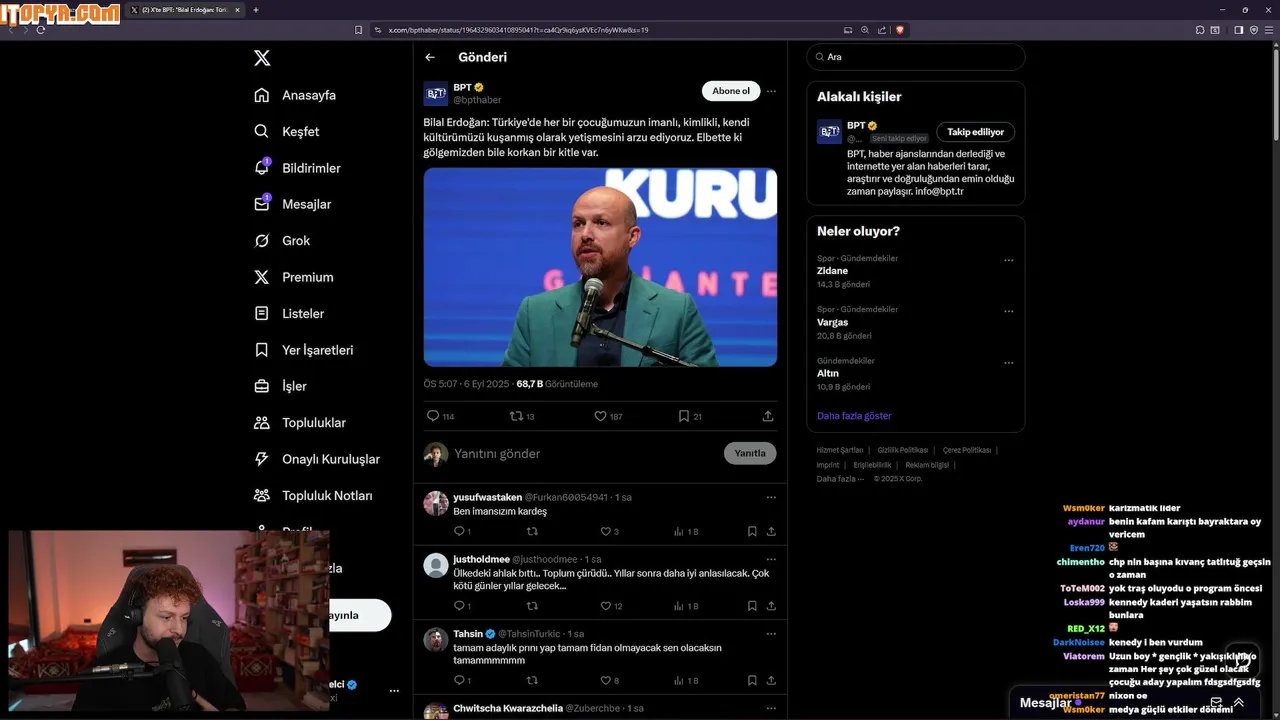1280x720 pixels.
Task: Repost justholdmee's comment
Action: point(532,606)
